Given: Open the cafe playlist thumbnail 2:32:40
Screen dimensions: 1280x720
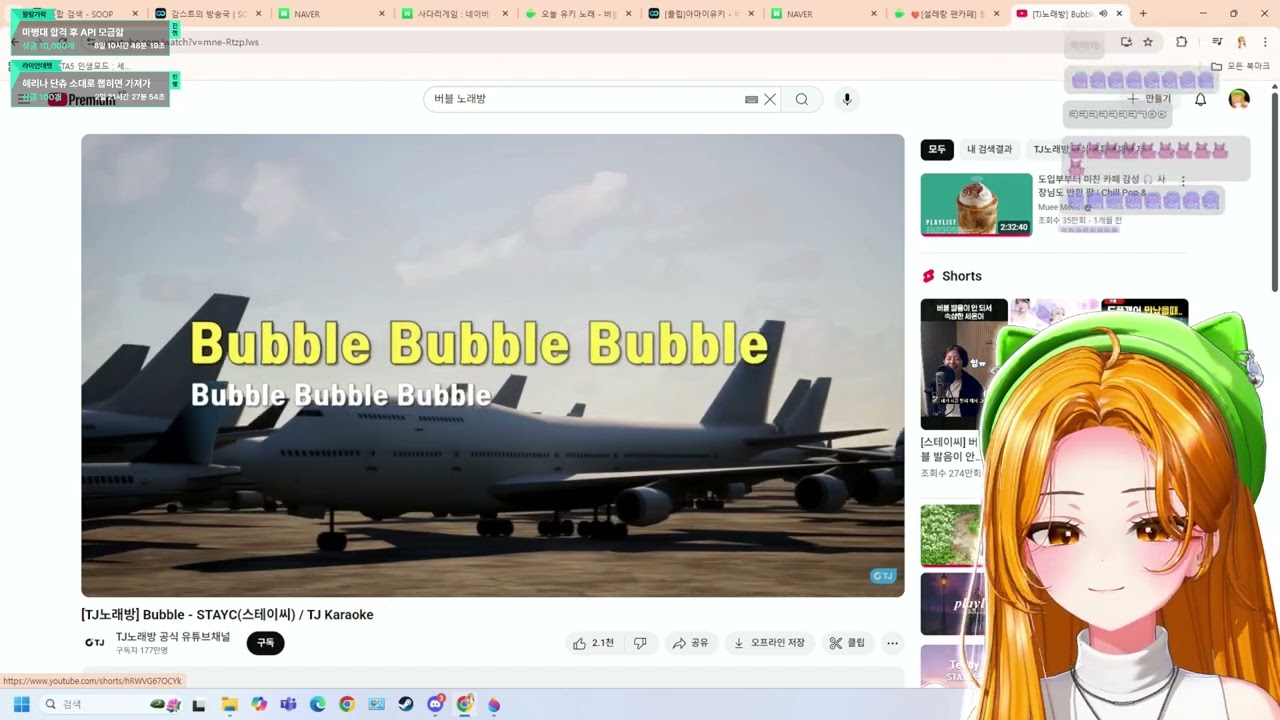Looking at the screenshot, I should pyautogui.click(x=976, y=204).
